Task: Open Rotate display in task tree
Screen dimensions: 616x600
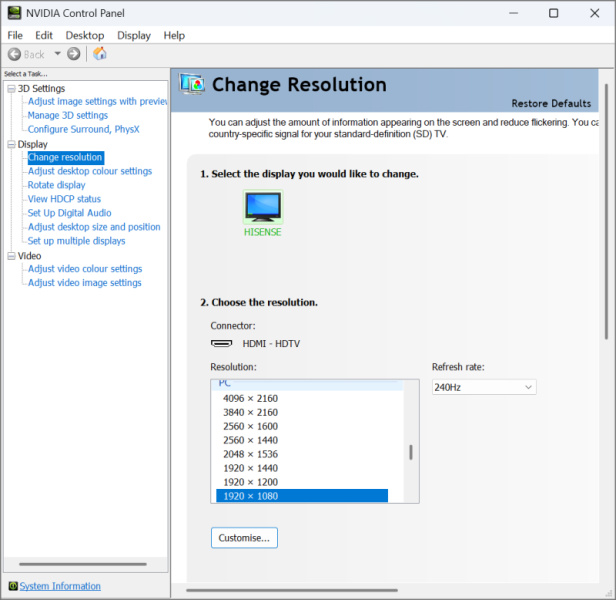Action: coord(57,185)
